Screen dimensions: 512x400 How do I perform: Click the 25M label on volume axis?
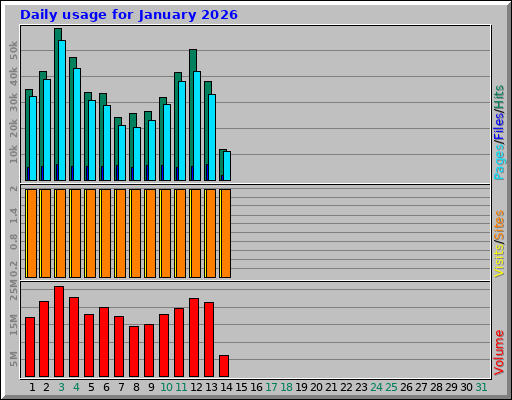click(x=13, y=290)
